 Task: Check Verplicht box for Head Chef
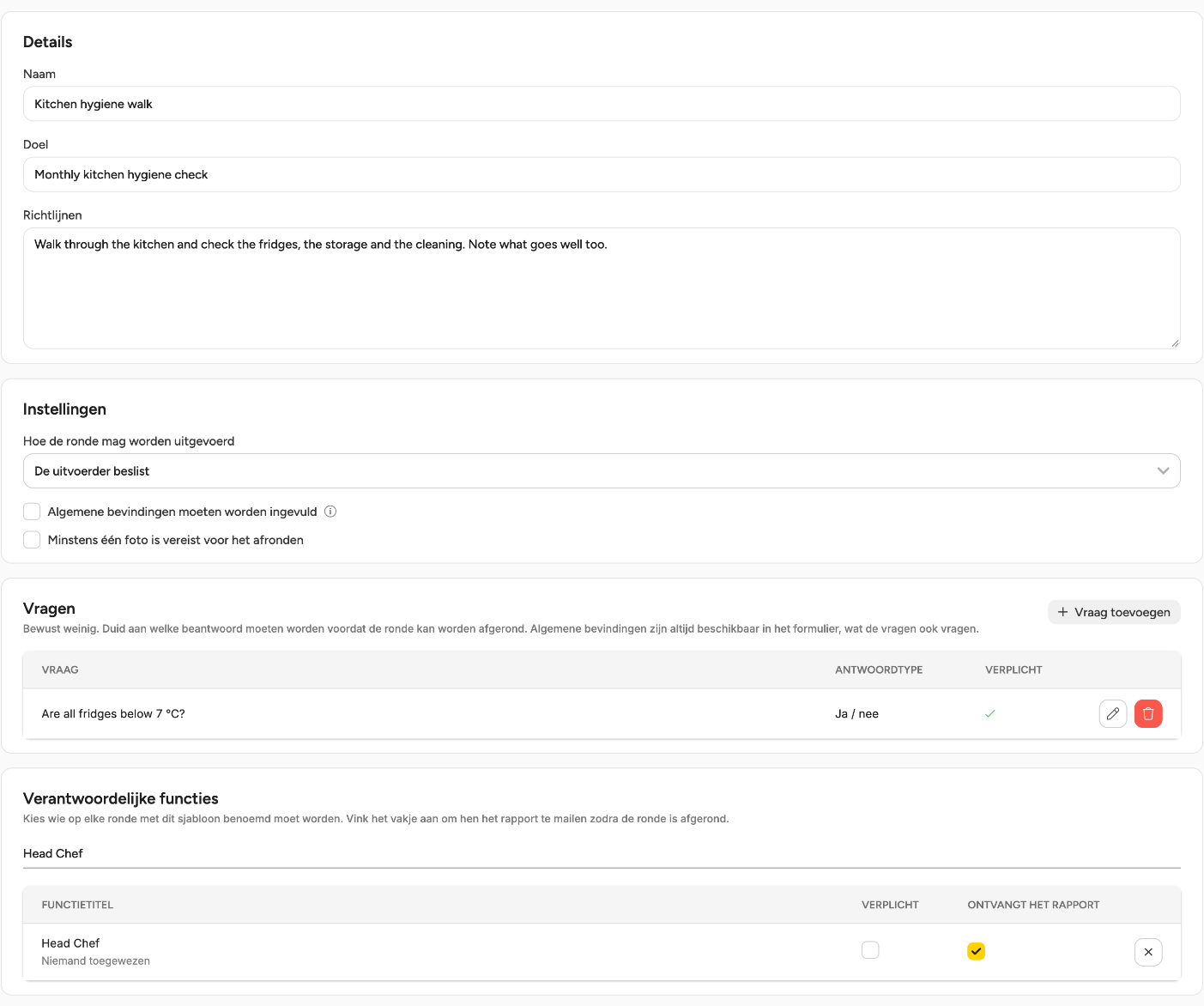pos(870,950)
